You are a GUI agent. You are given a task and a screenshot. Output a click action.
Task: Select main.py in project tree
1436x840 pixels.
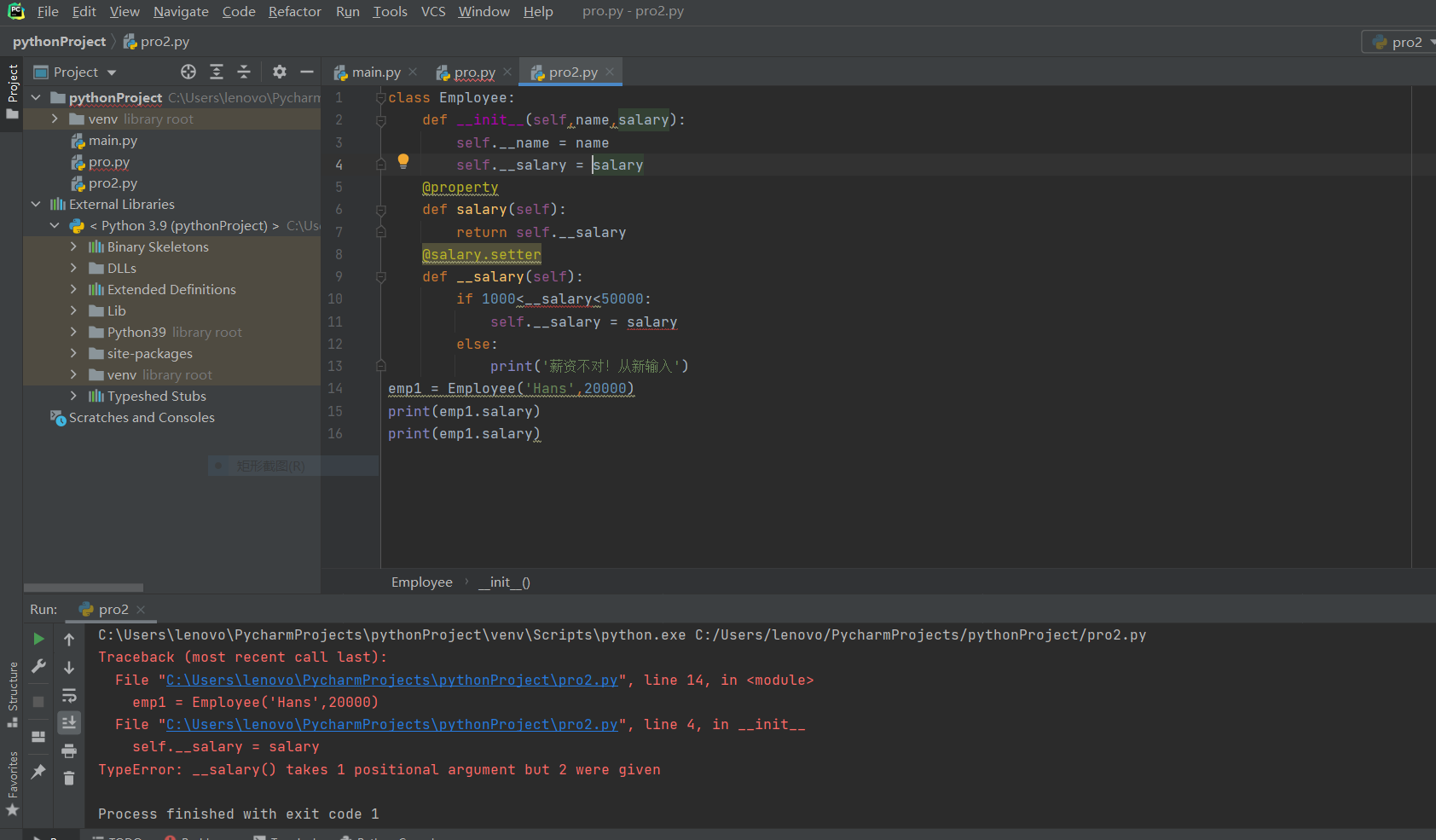pyautogui.click(x=113, y=140)
